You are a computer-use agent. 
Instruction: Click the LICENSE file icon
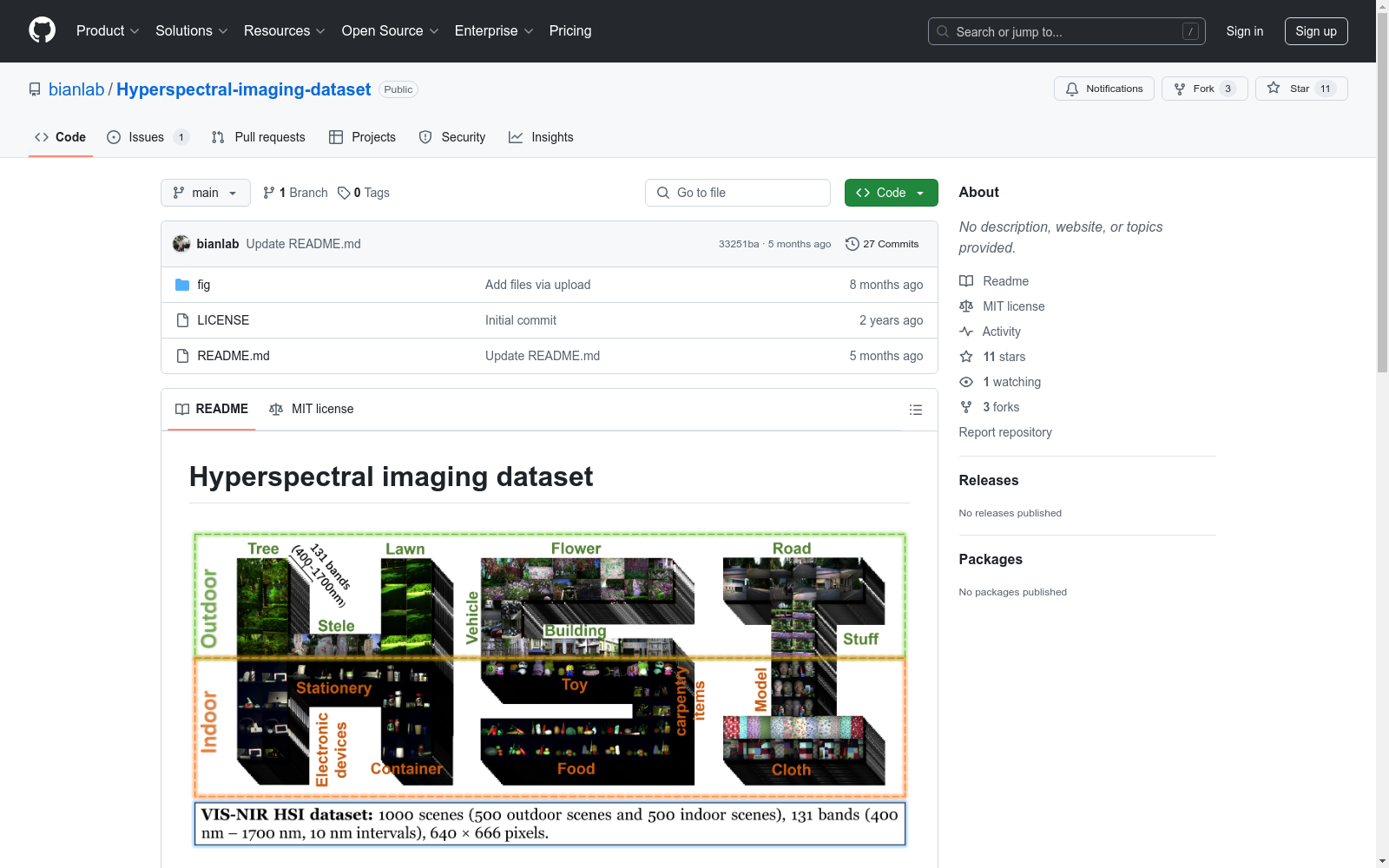[x=182, y=320]
